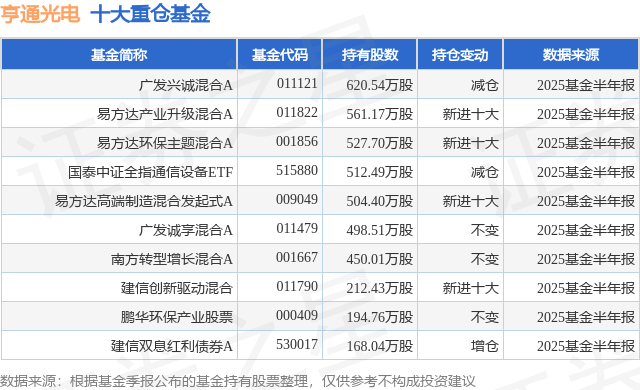Click the 持有股数 column header

pos(369,55)
